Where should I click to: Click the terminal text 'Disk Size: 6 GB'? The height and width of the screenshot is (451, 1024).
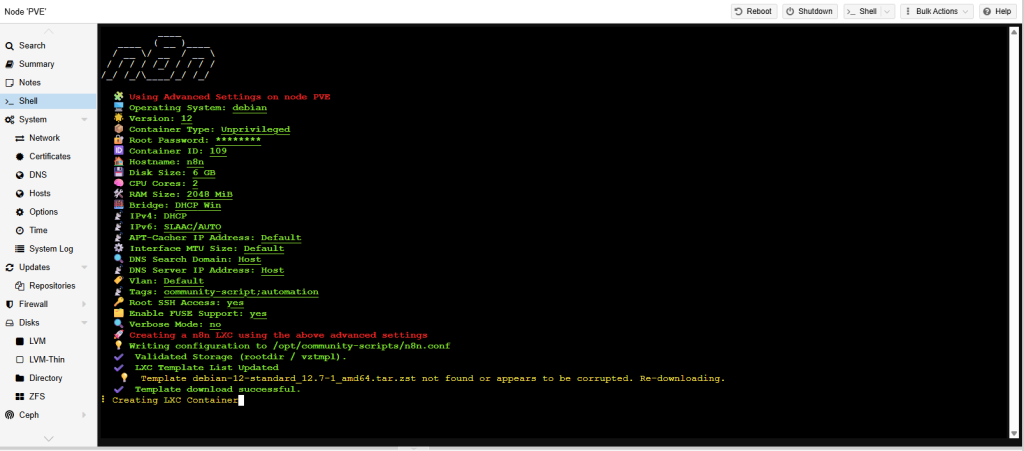pyautogui.click(x=172, y=172)
